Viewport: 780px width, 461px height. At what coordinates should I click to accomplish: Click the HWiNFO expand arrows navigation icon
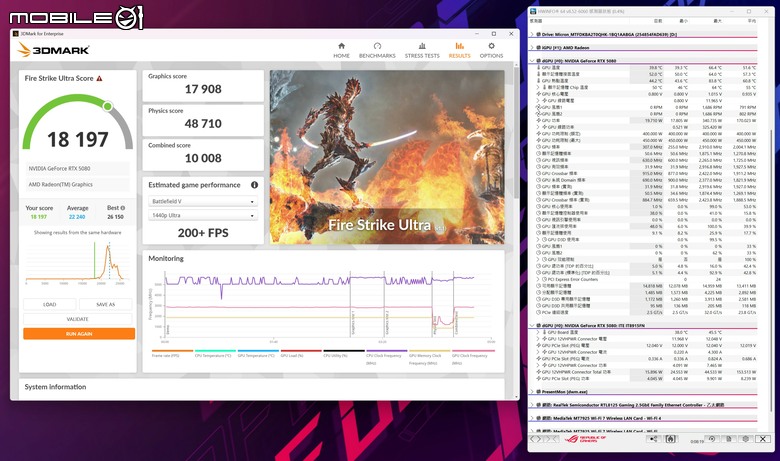[536, 439]
